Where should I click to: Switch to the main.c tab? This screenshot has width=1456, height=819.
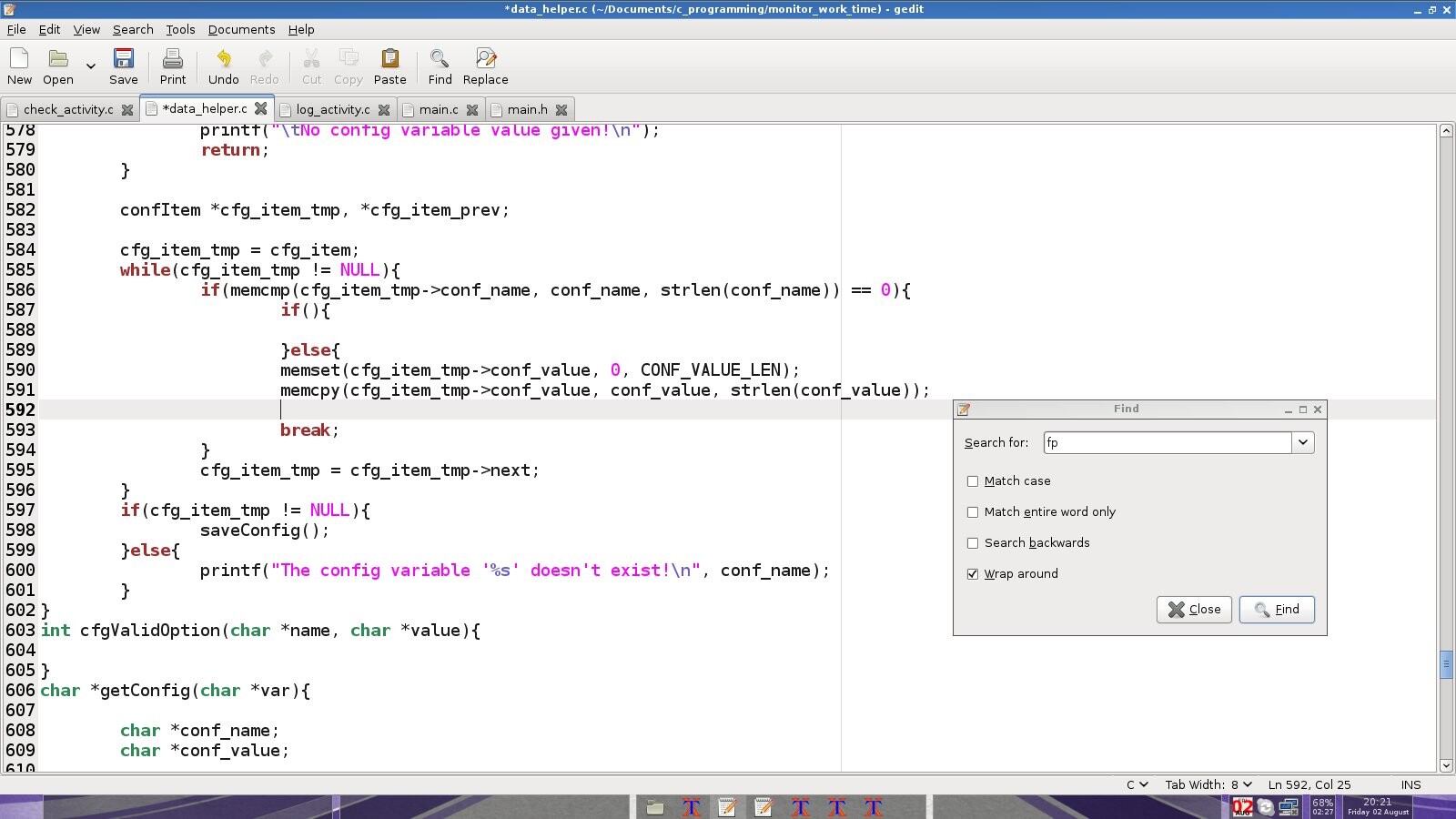(x=438, y=110)
